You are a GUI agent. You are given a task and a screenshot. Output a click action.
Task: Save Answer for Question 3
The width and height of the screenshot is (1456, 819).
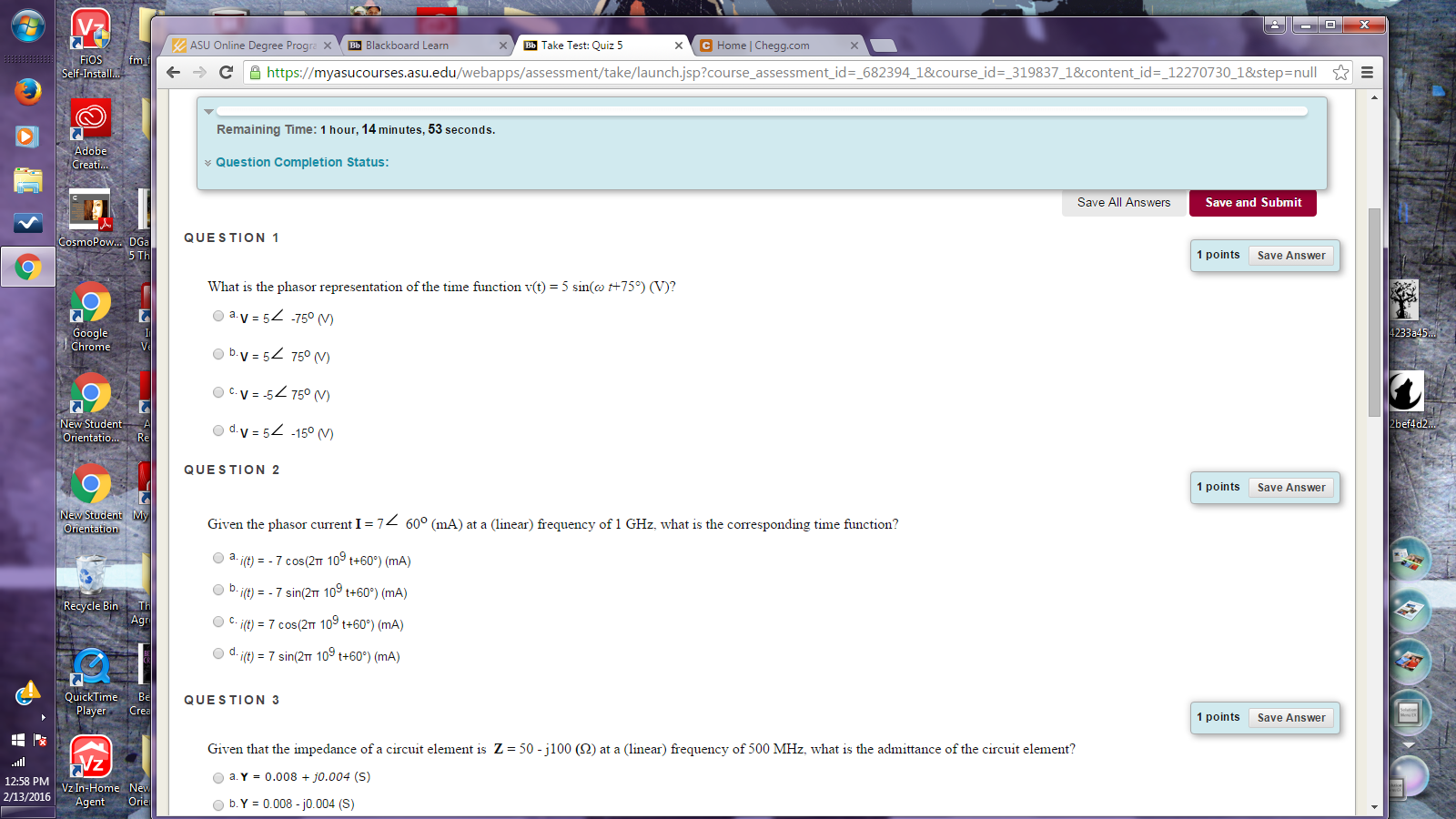pos(1291,718)
